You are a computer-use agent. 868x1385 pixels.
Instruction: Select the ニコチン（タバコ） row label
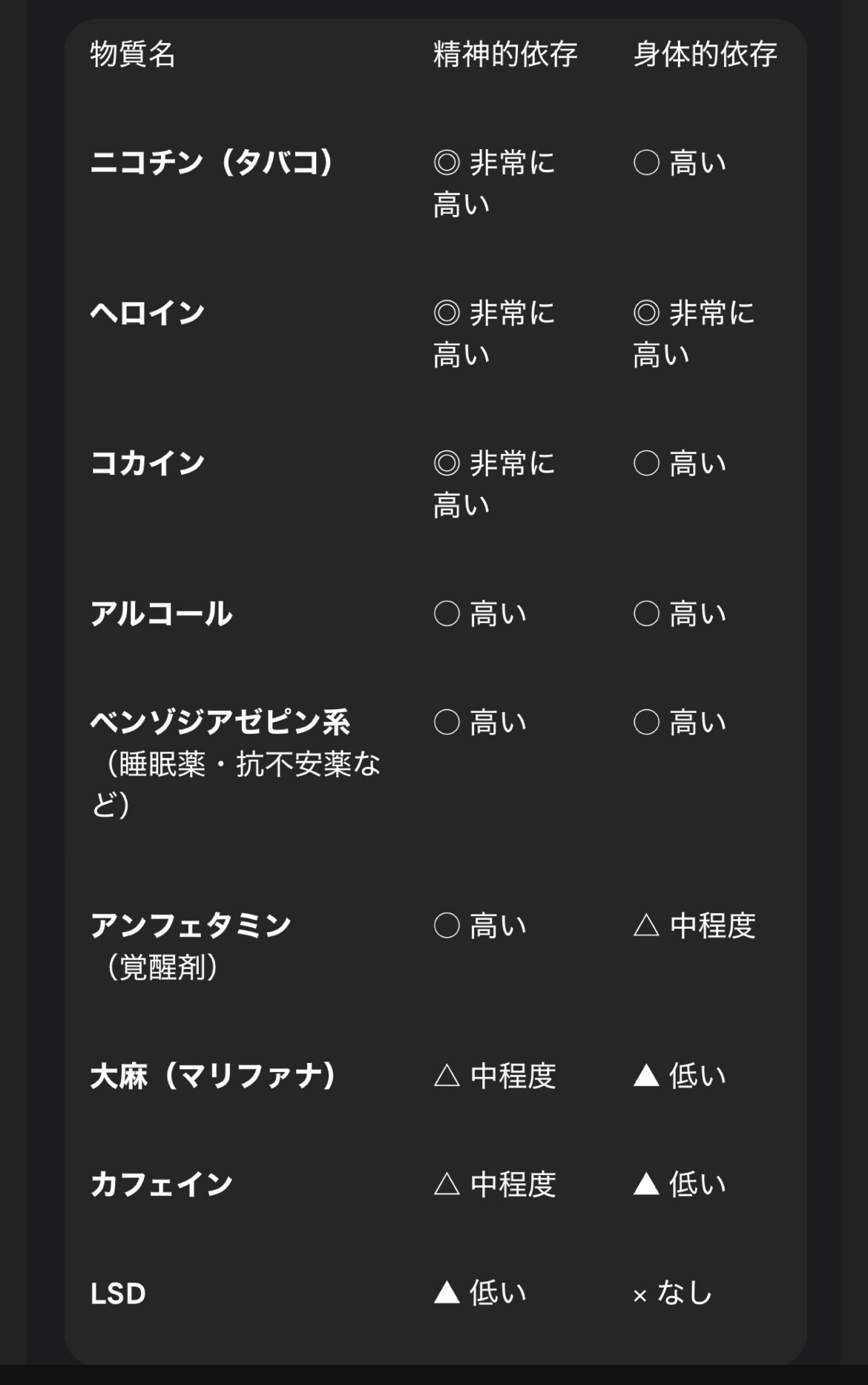click(213, 162)
